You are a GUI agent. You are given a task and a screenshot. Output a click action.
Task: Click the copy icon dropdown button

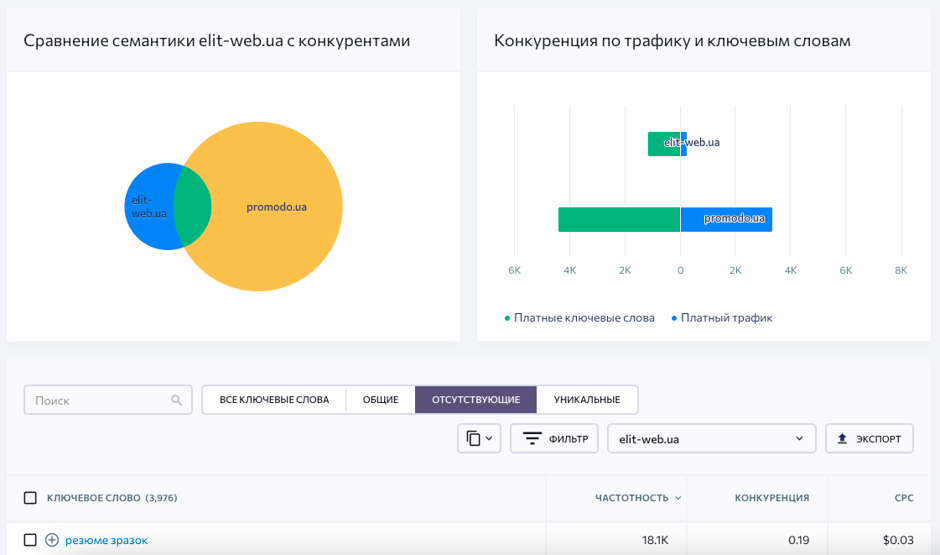479,439
